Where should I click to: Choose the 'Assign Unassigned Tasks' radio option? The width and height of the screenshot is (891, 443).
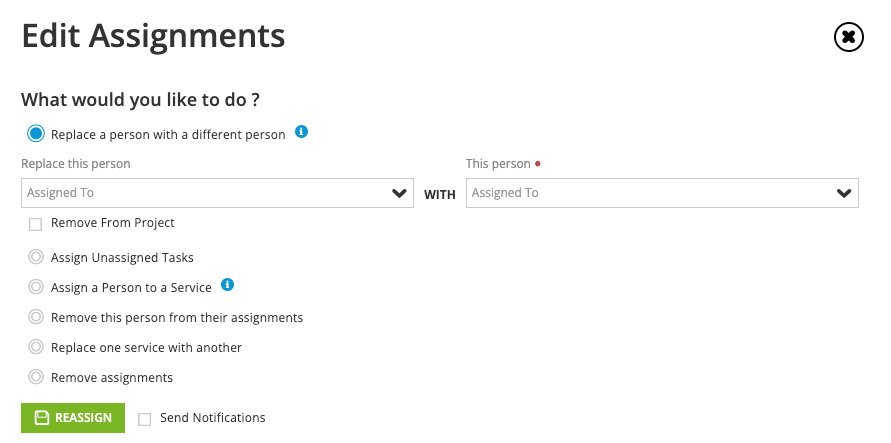pos(36,257)
